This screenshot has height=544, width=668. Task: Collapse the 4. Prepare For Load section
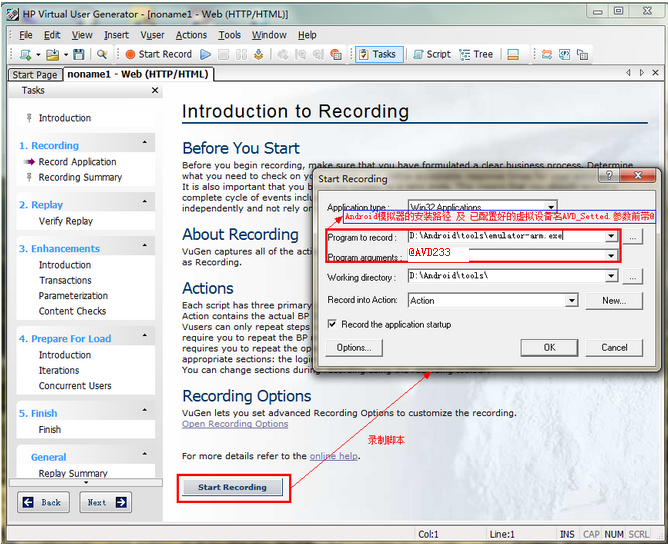coord(145,336)
